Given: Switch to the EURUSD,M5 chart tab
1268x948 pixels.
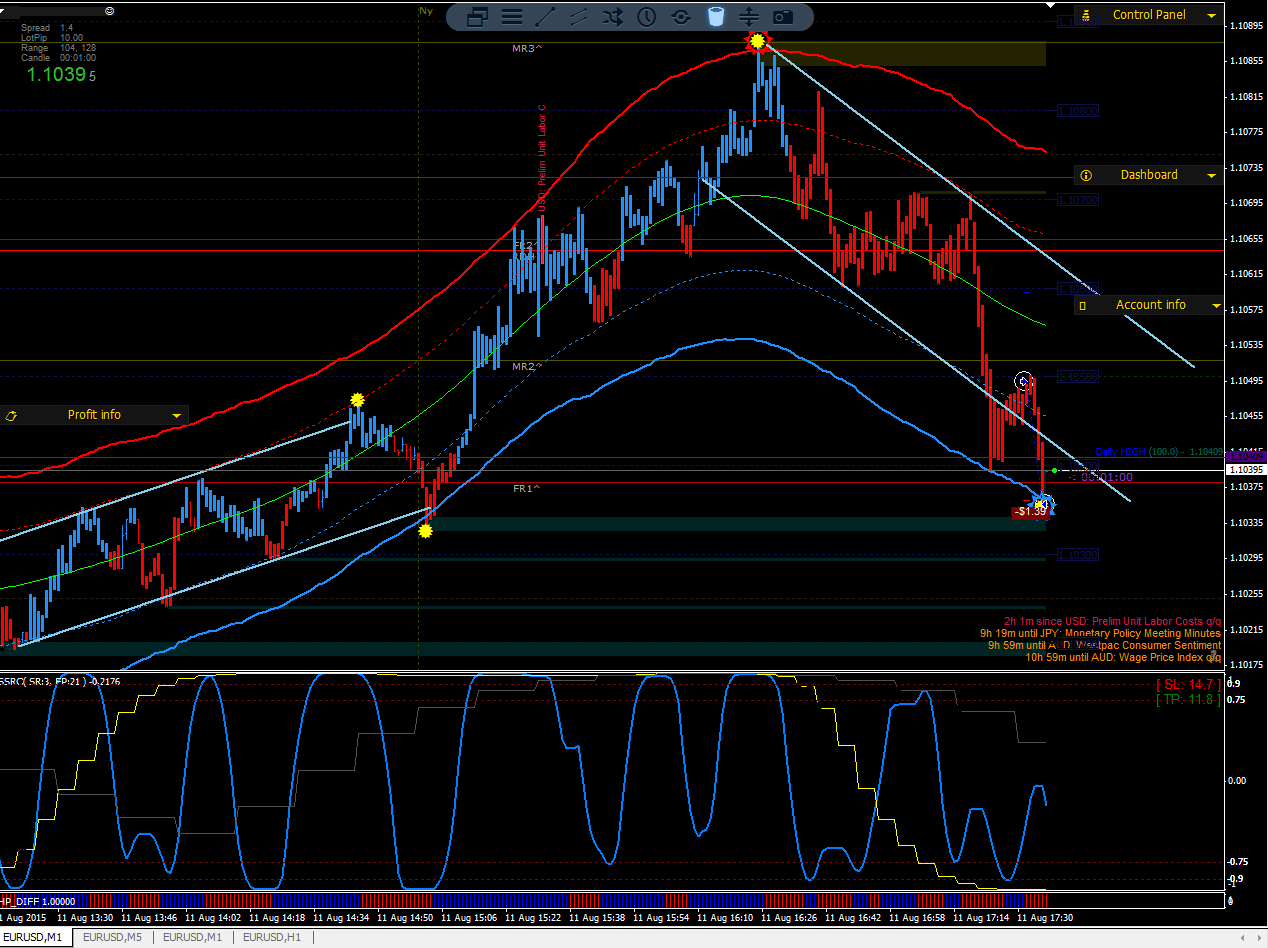Looking at the screenshot, I should [112, 937].
